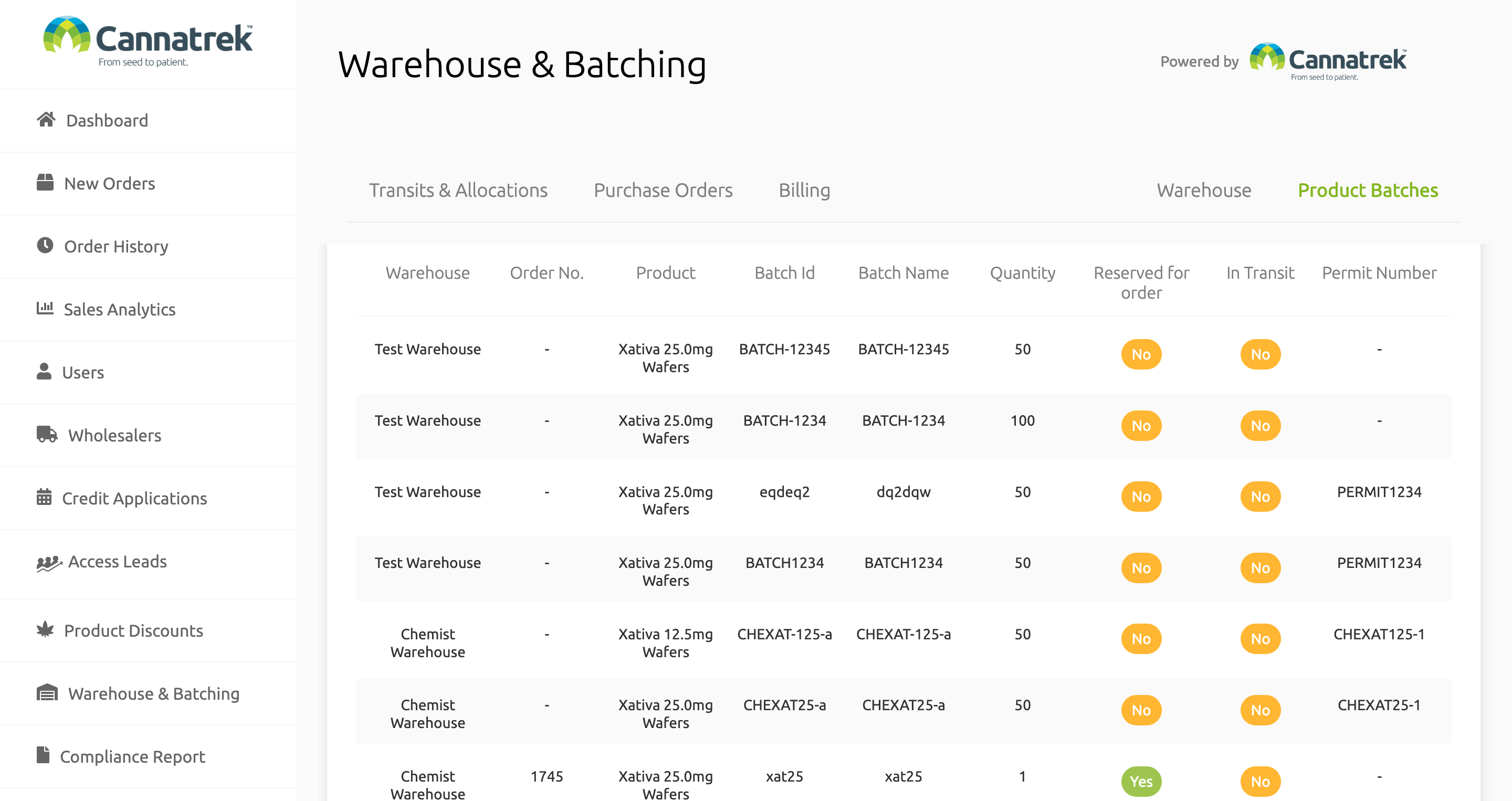
Task: Click Batch Name cell dq2dqw
Action: pyautogui.click(x=904, y=492)
